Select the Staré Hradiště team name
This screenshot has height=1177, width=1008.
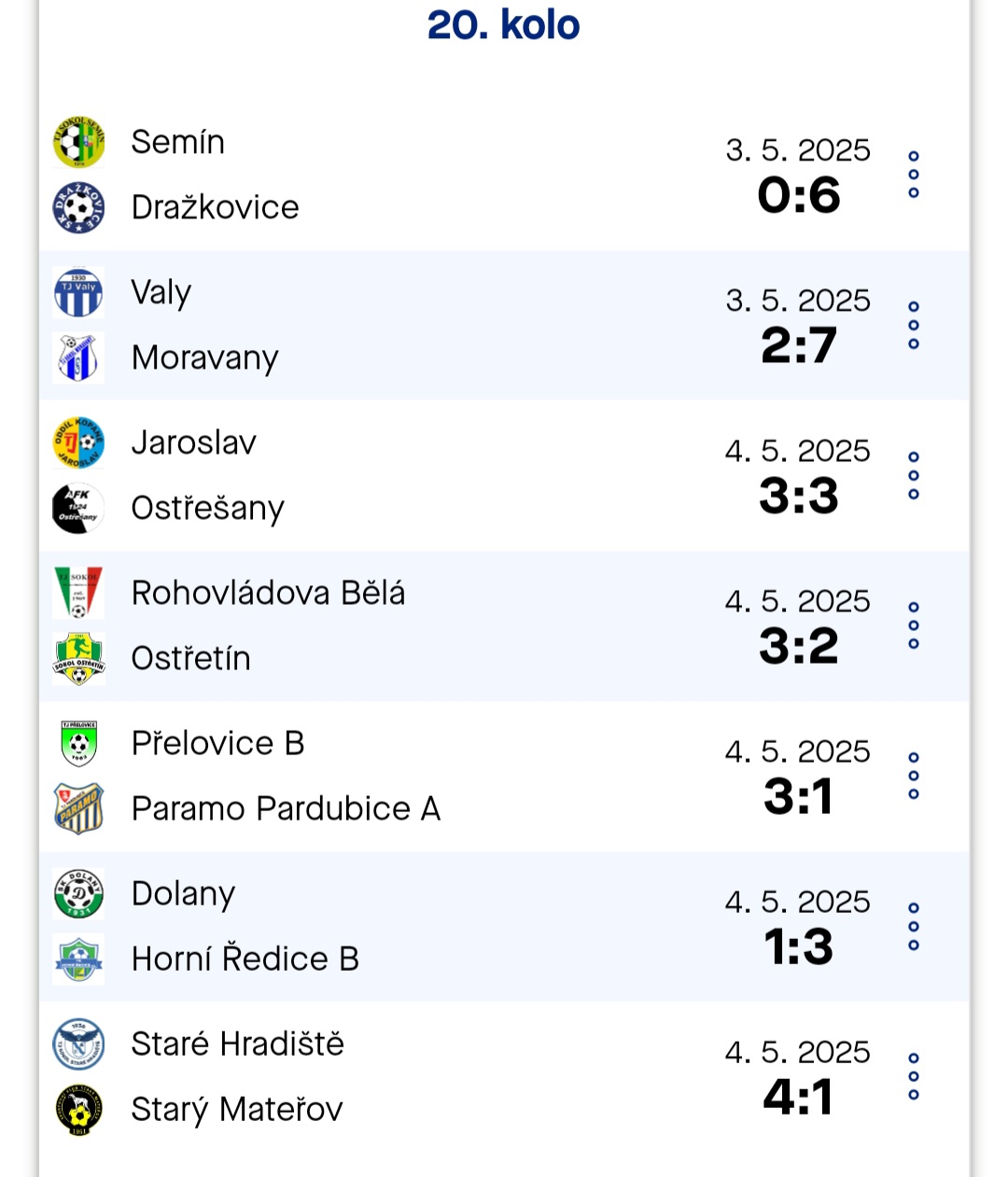pos(238,1044)
